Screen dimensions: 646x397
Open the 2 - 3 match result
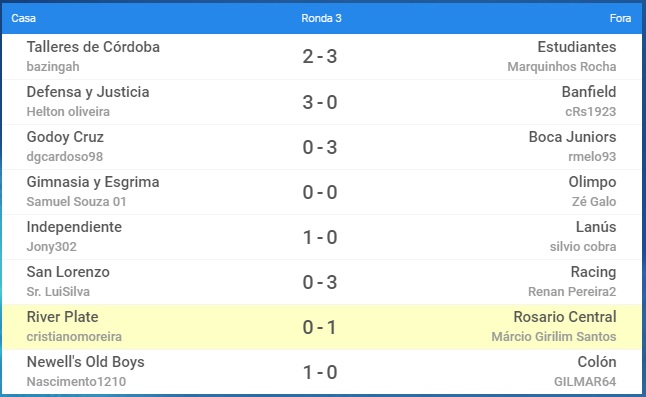pos(320,57)
